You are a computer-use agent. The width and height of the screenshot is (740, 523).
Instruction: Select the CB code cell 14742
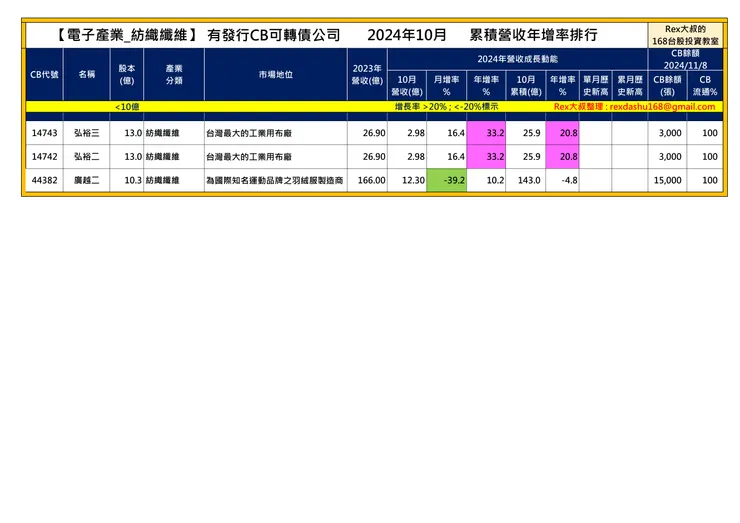pos(44,157)
